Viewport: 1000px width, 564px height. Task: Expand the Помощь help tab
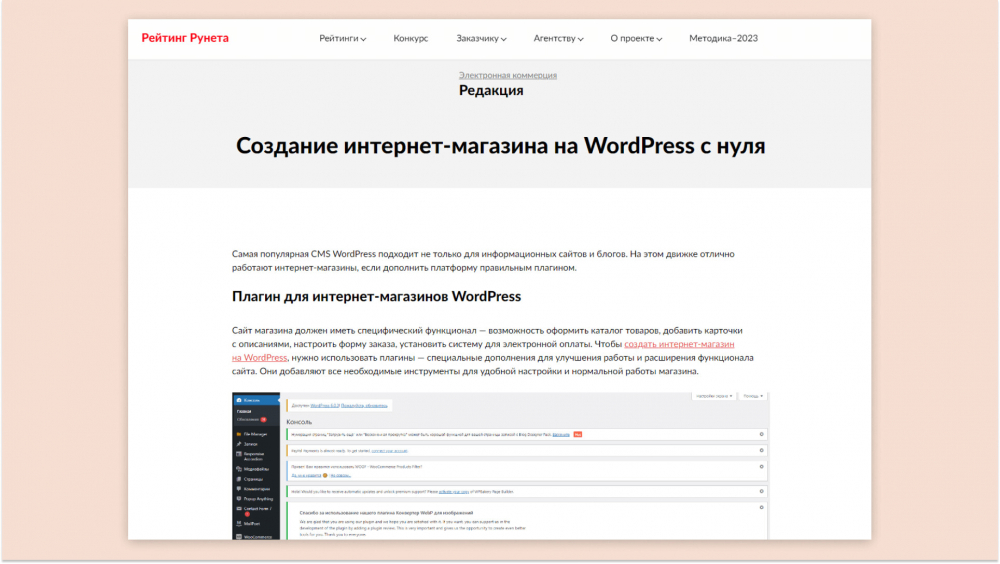pos(753,396)
